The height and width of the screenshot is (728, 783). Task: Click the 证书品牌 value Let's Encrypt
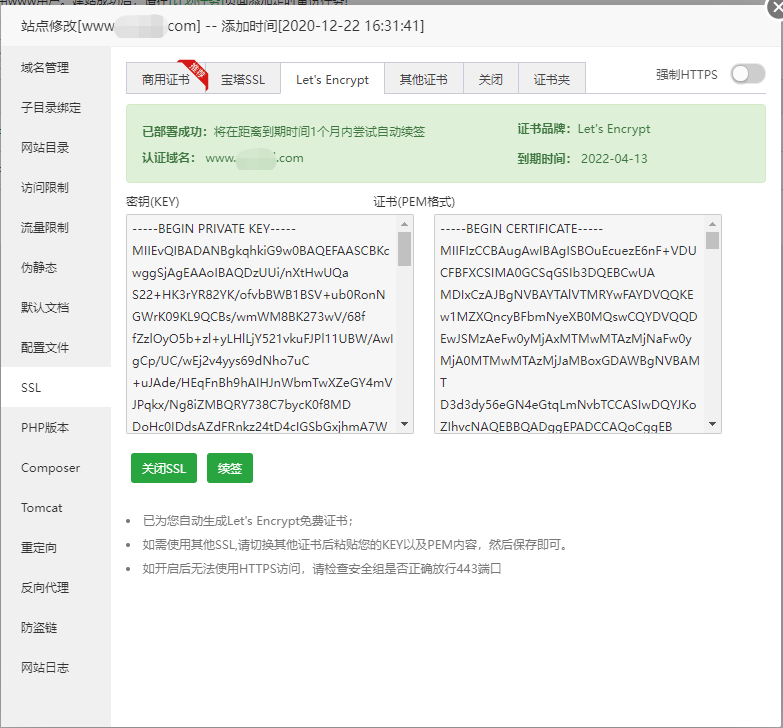pyautogui.click(x=614, y=129)
